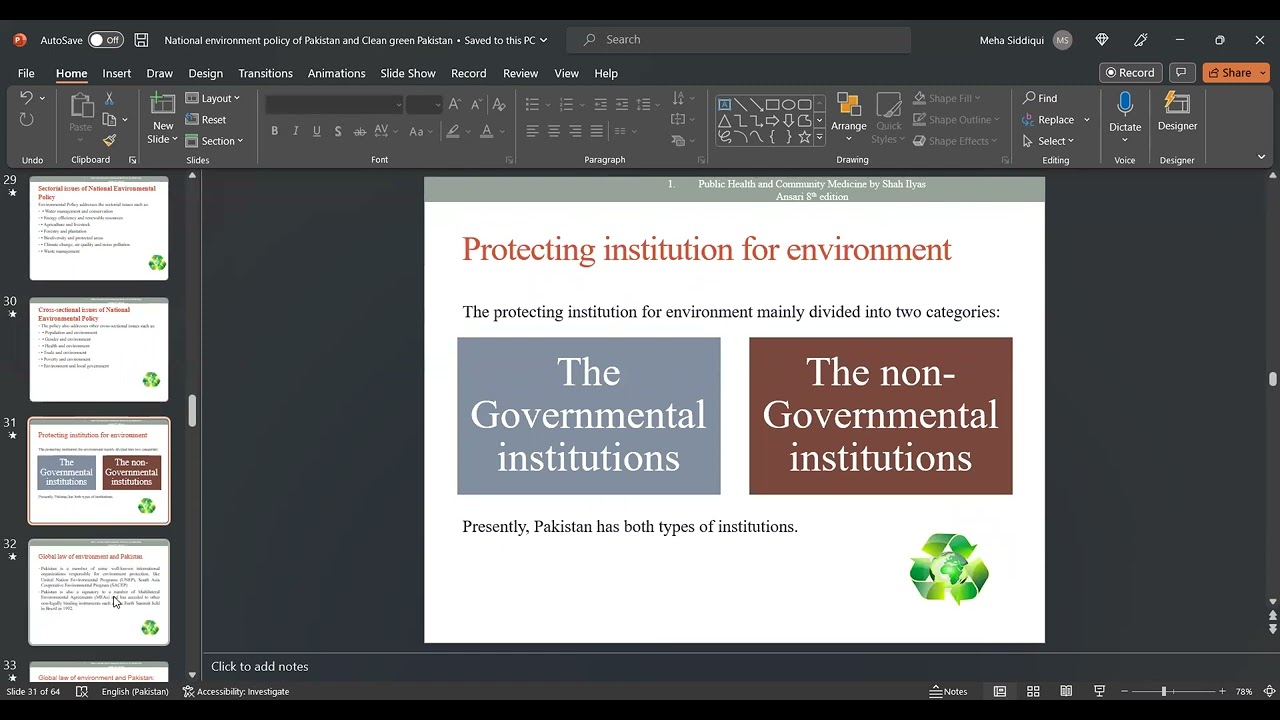Click 'Click to add notes' area
This screenshot has height=720, width=1280.
tap(259, 666)
